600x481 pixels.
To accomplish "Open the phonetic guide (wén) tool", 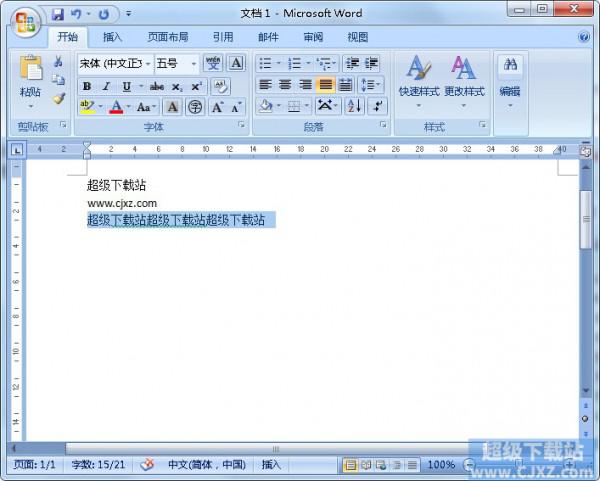I will pyautogui.click(x=213, y=63).
